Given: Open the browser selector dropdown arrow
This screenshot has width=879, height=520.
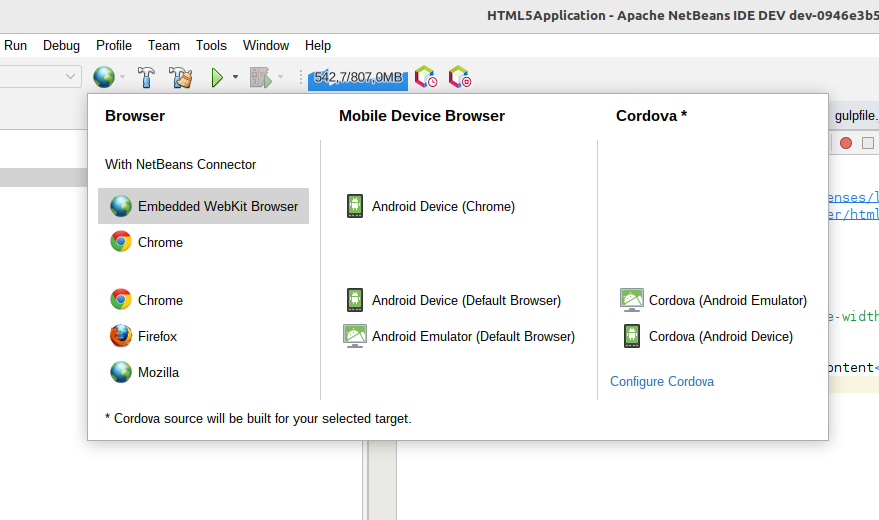Looking at the screenshot, I should click(x=122, y=77).
